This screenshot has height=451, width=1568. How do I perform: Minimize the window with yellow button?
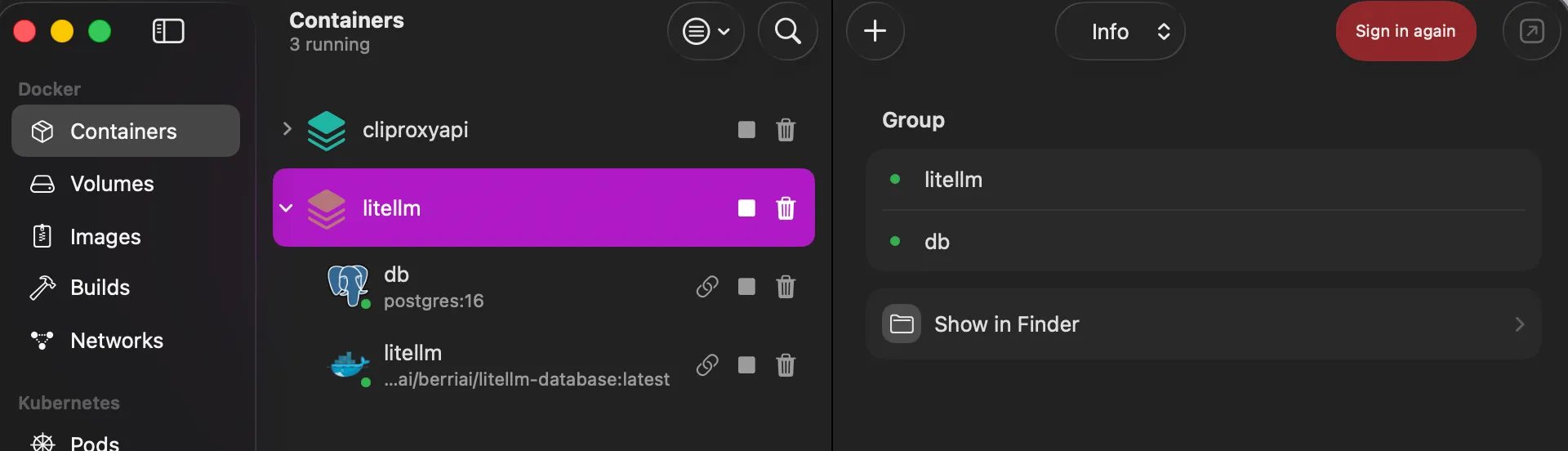coord(62,31)
